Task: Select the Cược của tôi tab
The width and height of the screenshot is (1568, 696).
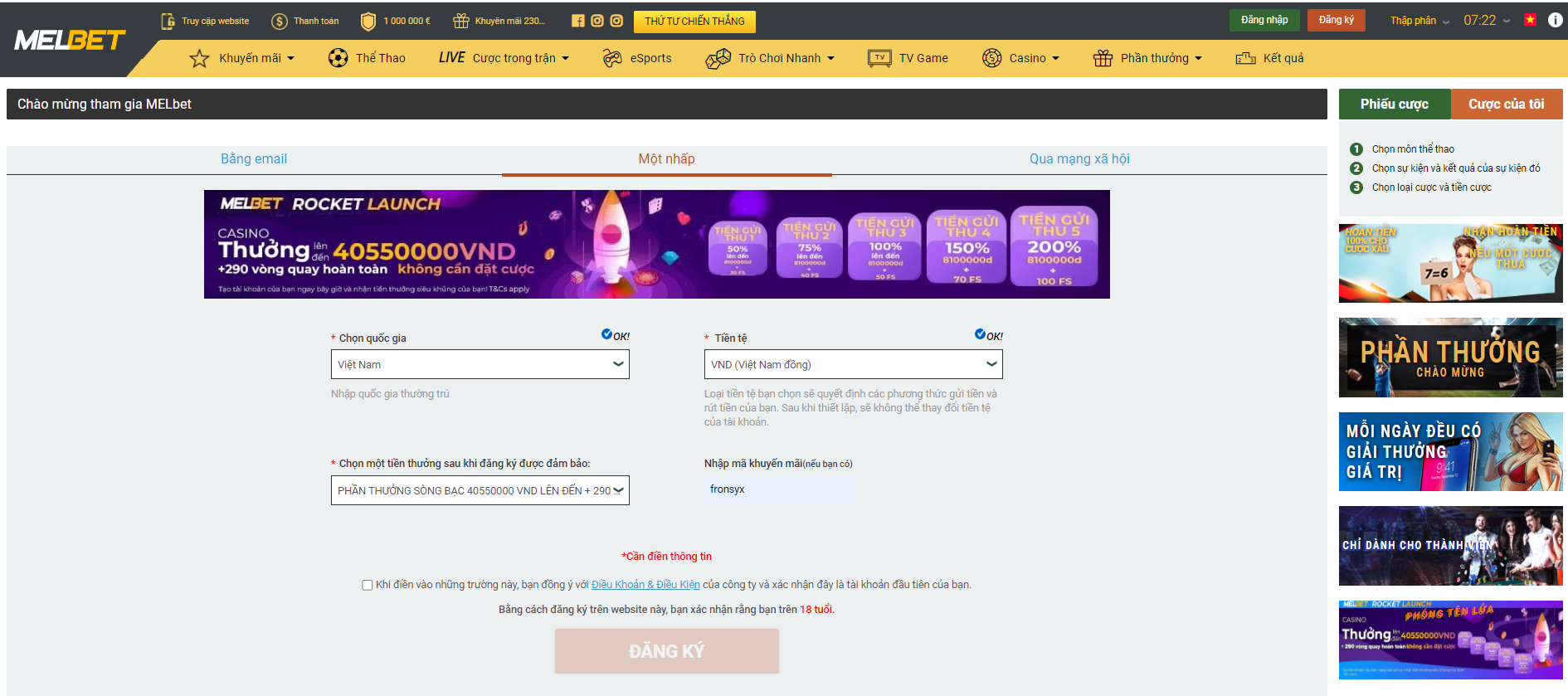Action: pos(1507,104)
